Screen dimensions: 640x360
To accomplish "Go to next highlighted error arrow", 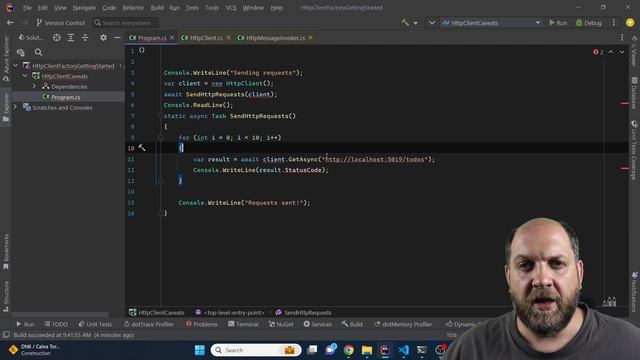I will point(622,52).
